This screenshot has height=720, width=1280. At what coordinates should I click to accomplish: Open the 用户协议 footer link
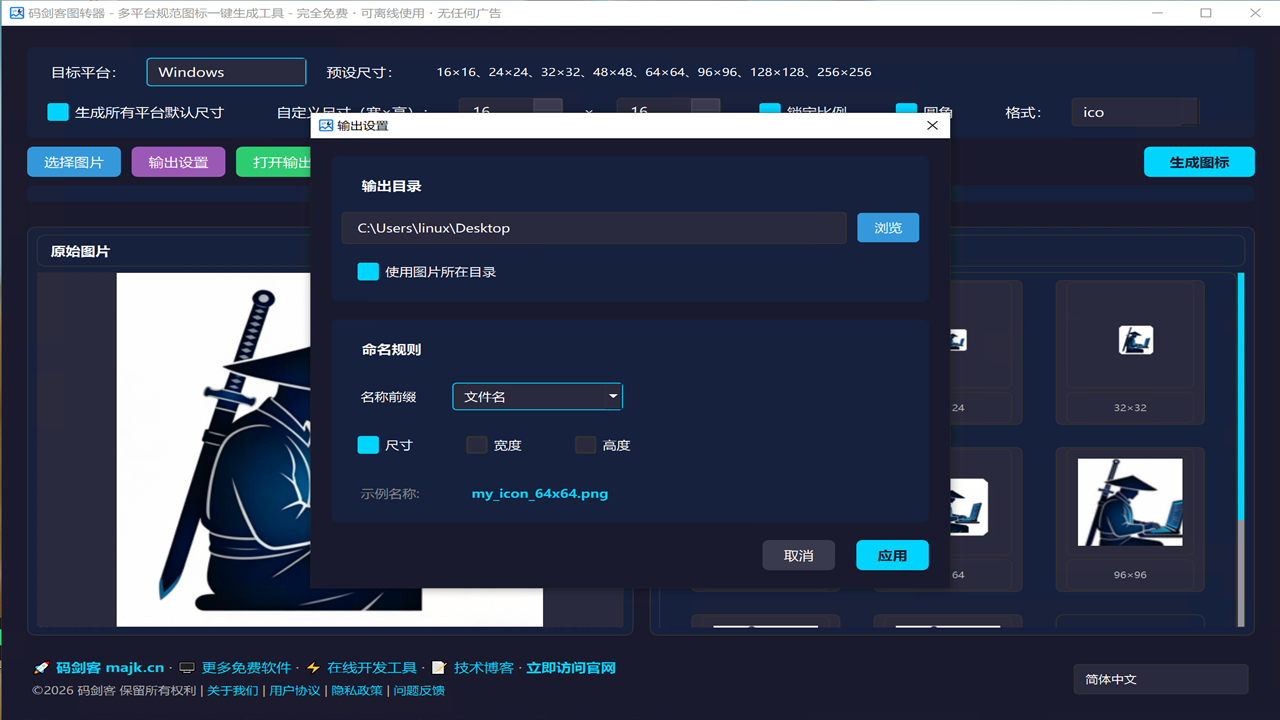295,690
